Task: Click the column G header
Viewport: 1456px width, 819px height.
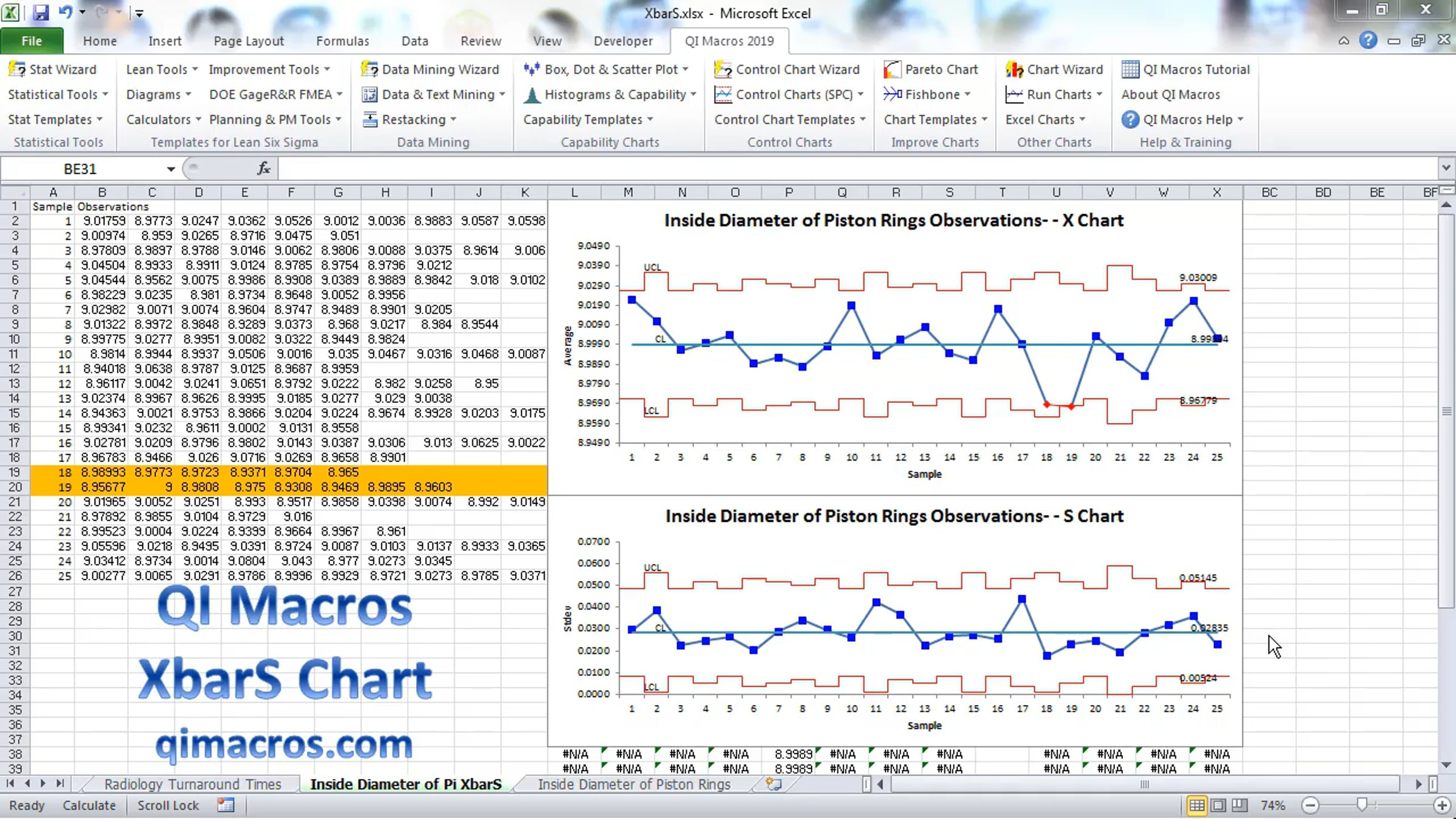Action: [338, 192]
